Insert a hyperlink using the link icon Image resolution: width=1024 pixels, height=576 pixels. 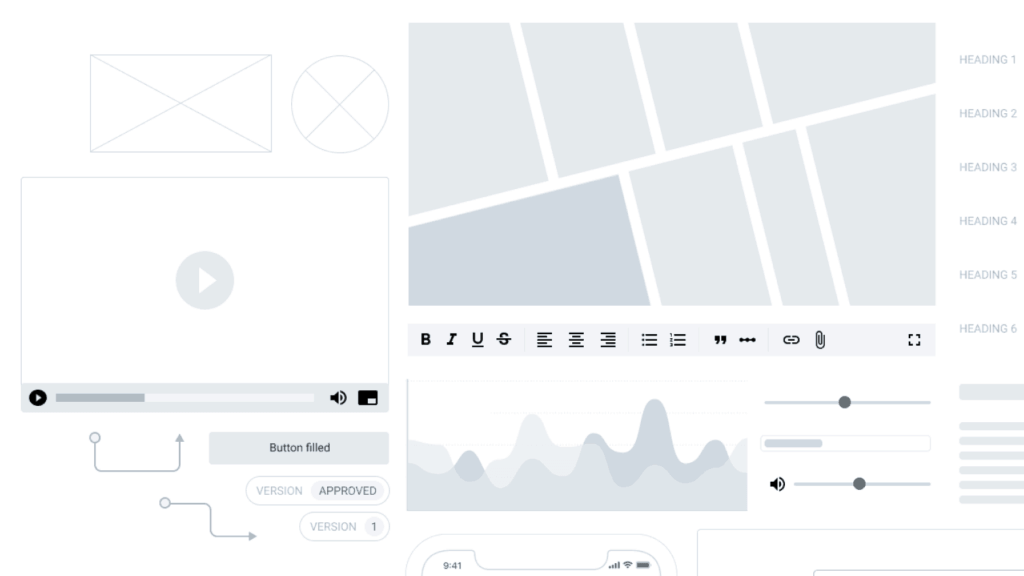click(x=791, y=340)
